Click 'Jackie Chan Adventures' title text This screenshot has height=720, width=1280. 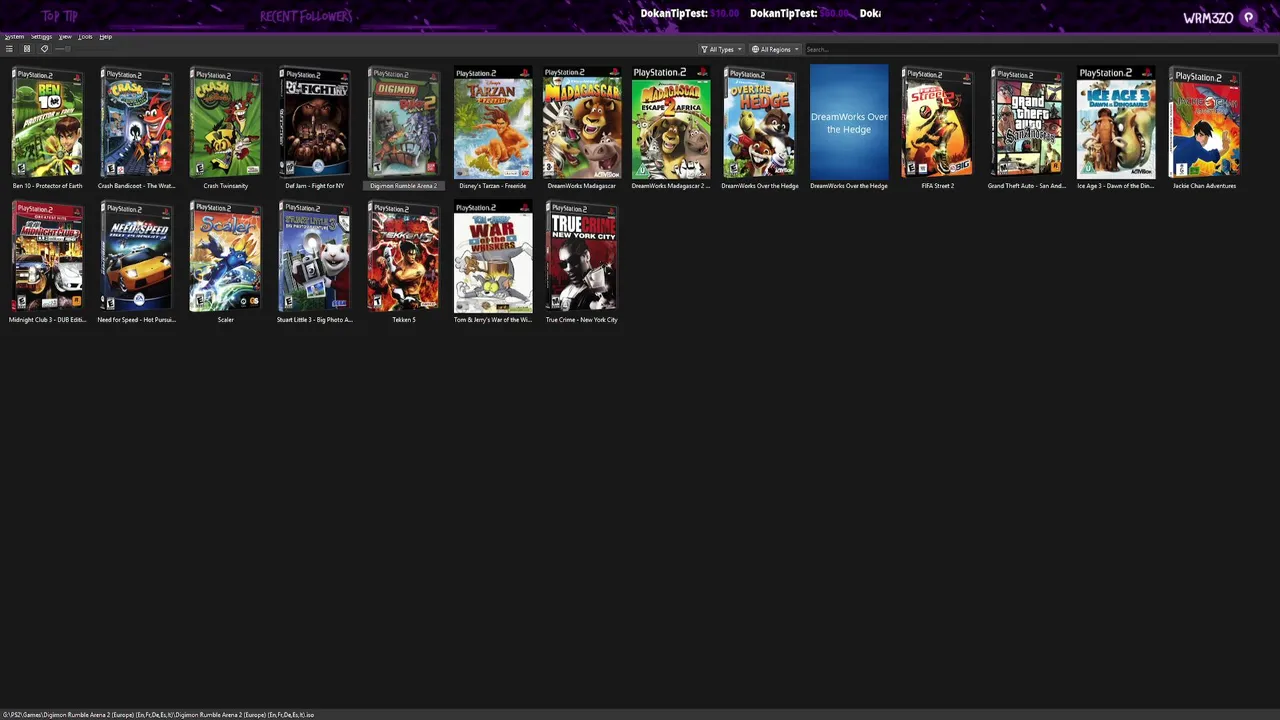click(1204, 186)
